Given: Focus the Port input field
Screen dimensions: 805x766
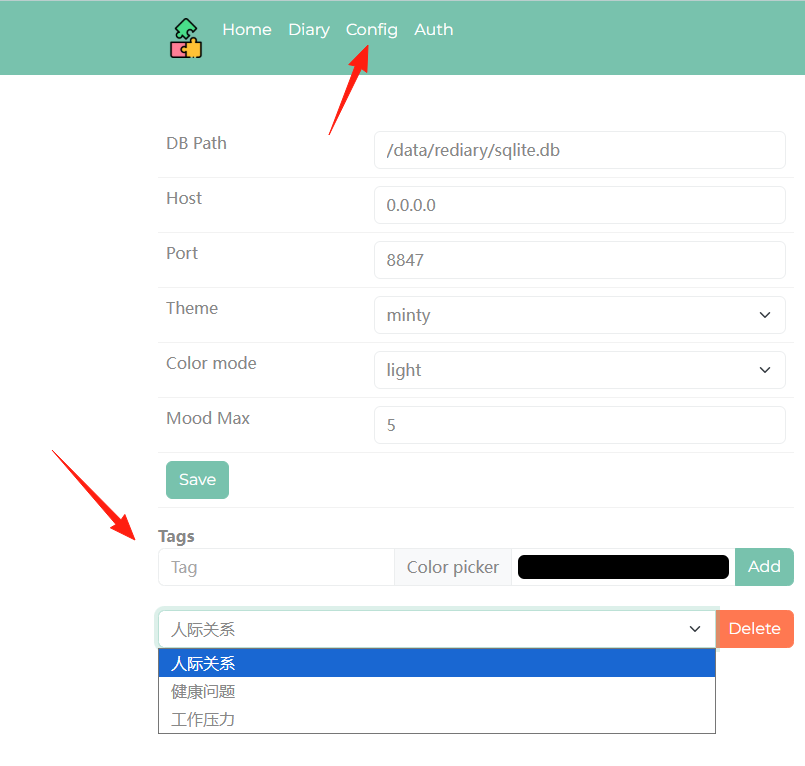Looking at the screenshot, I should coord(580,260).
